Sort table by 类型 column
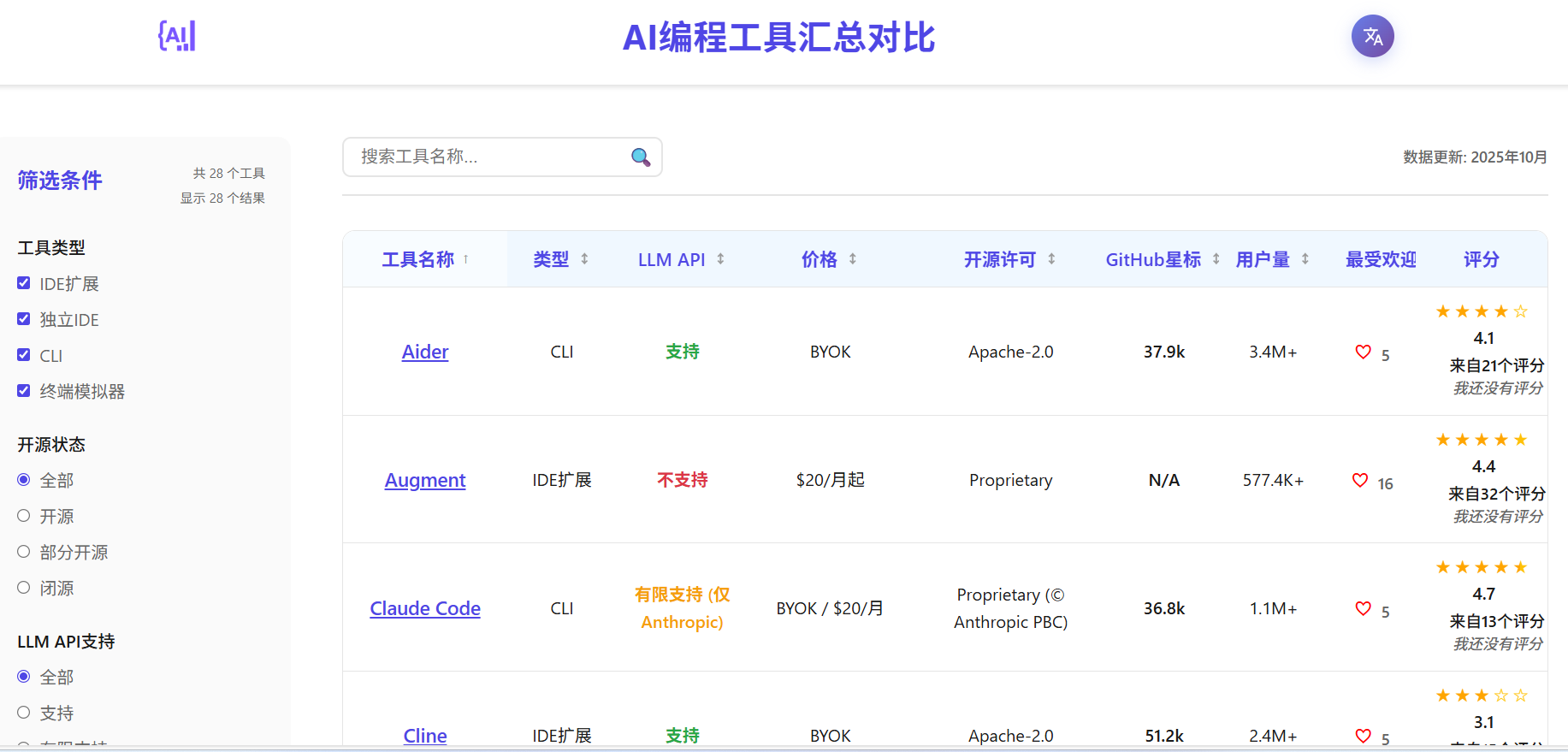Viewport: 1568px width, 752px height. [561, 259]
